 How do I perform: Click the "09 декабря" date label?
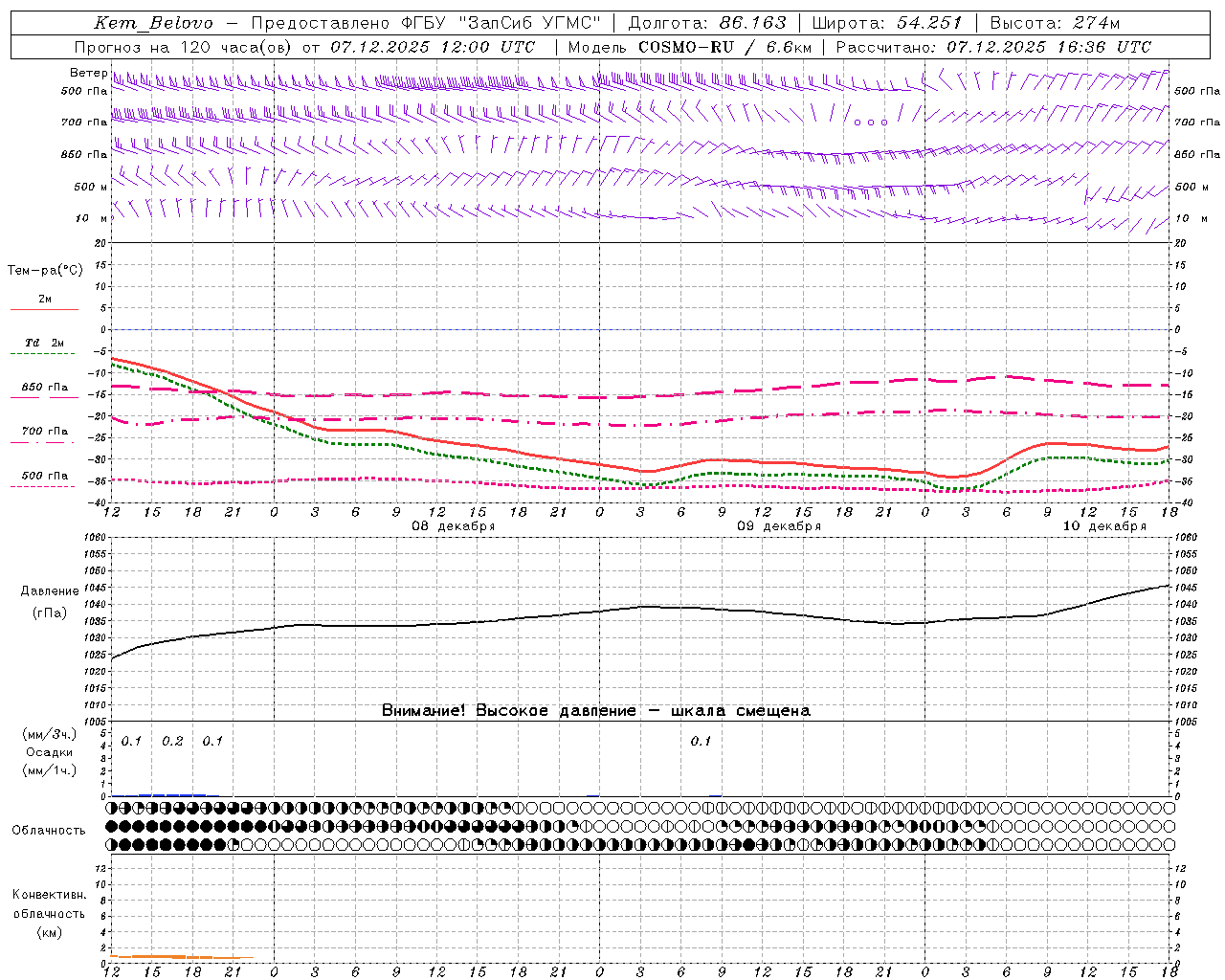pos(778,526)
